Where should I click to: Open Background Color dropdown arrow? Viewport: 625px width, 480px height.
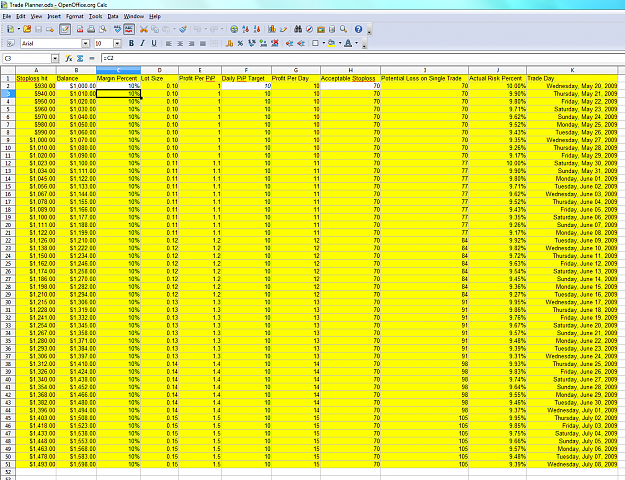click(340, 43)
